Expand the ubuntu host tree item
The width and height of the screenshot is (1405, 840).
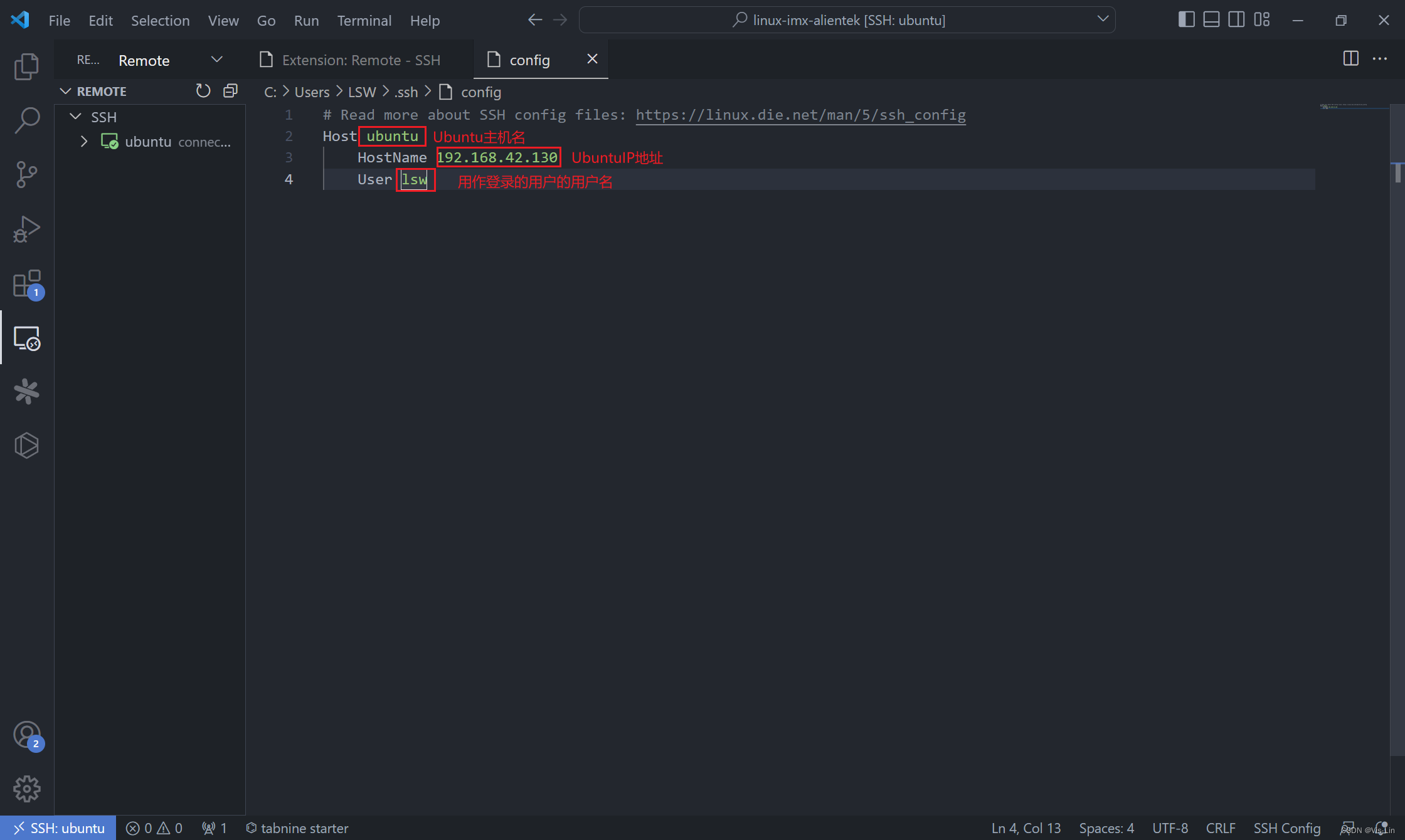click(84, 142)
